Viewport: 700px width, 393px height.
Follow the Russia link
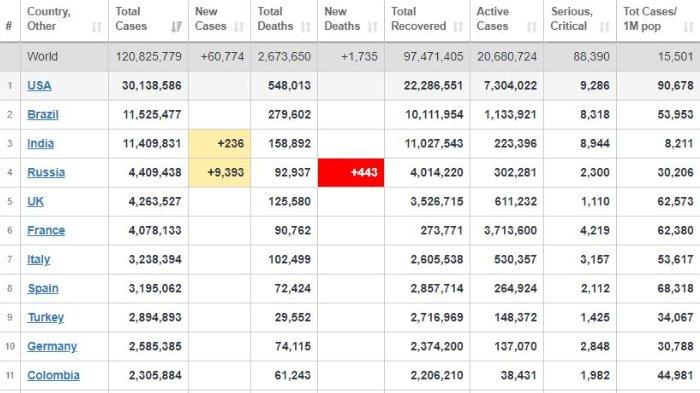(46, 173)
